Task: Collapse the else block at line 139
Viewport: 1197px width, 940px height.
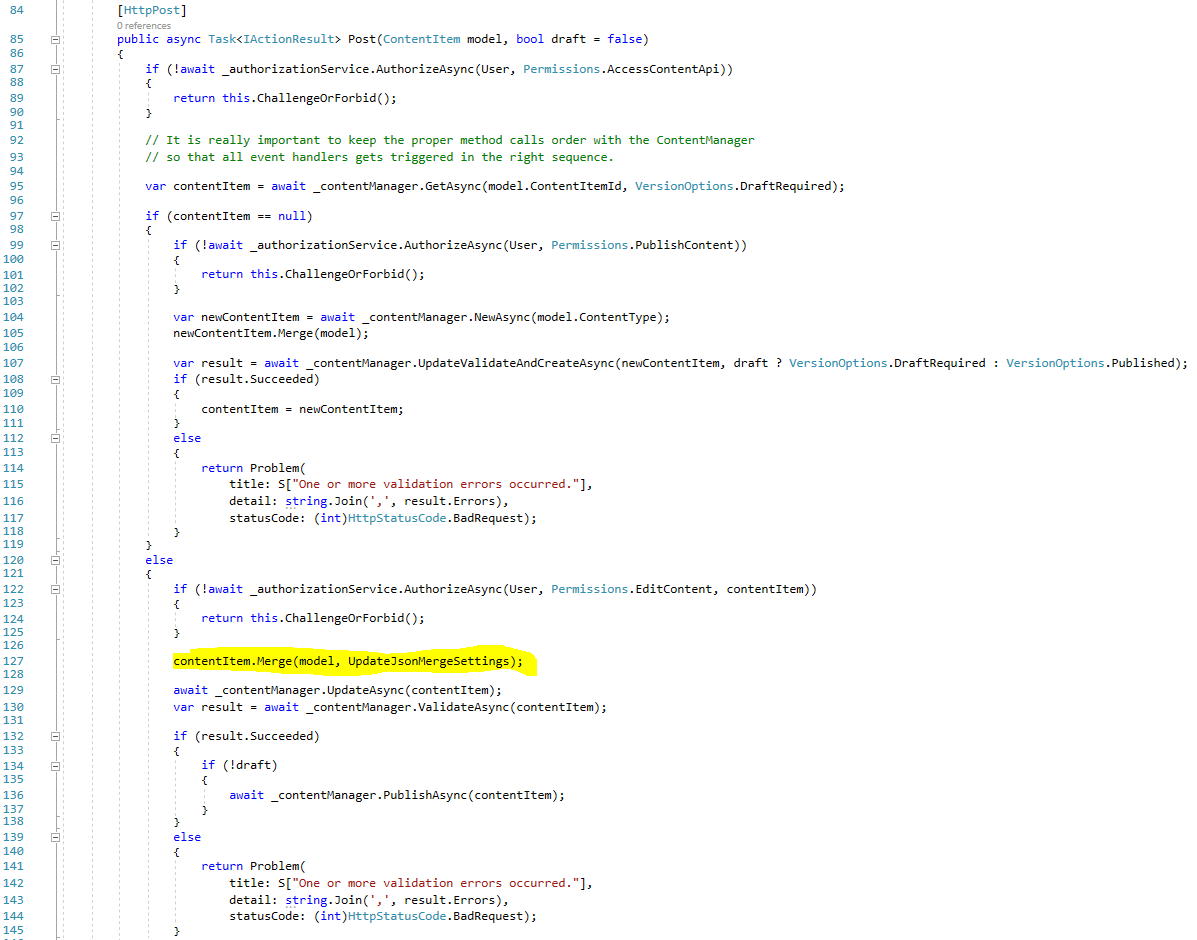Action: click(55, 838)
